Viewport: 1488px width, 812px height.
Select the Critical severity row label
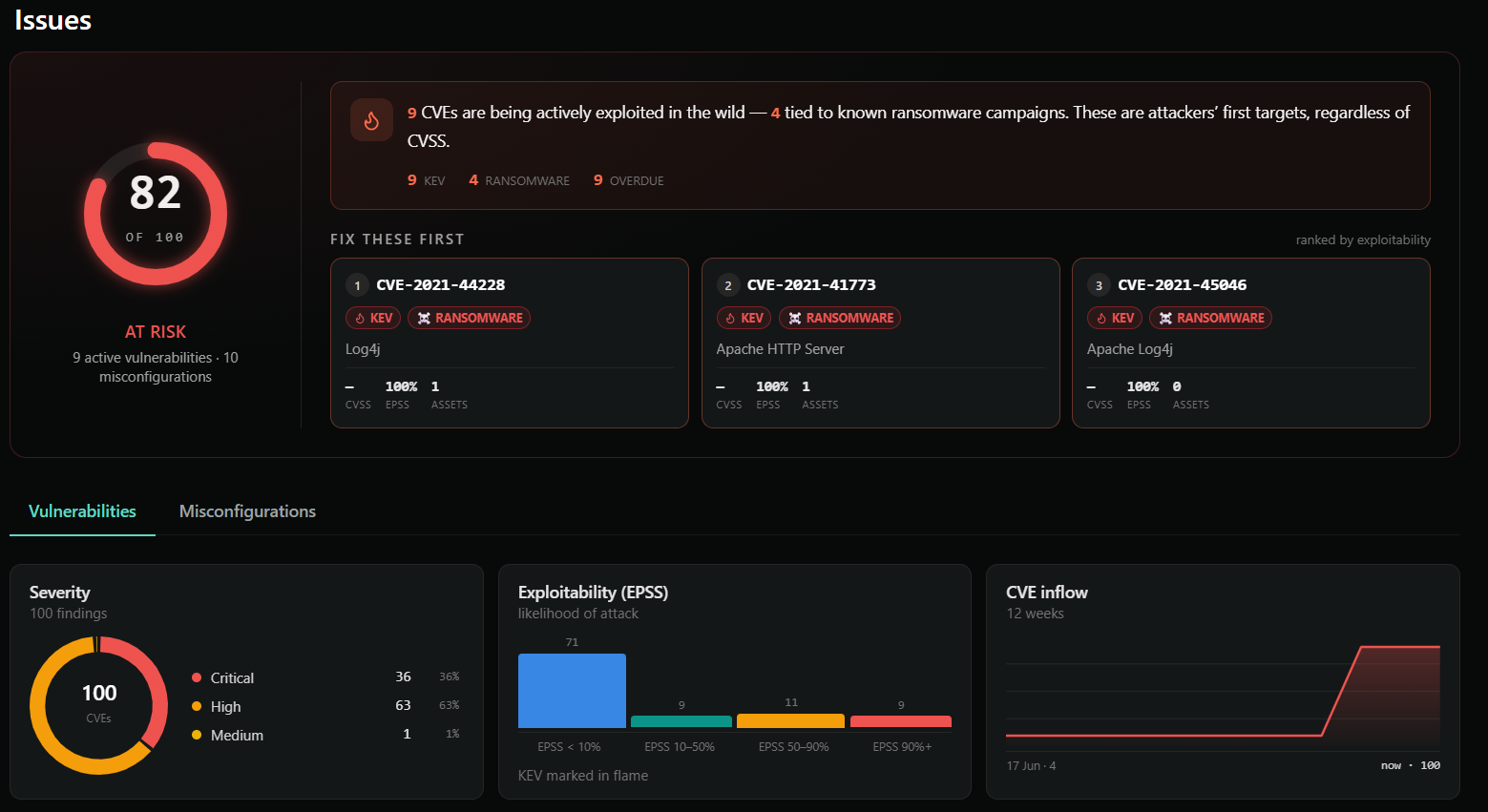coord(232,678)
